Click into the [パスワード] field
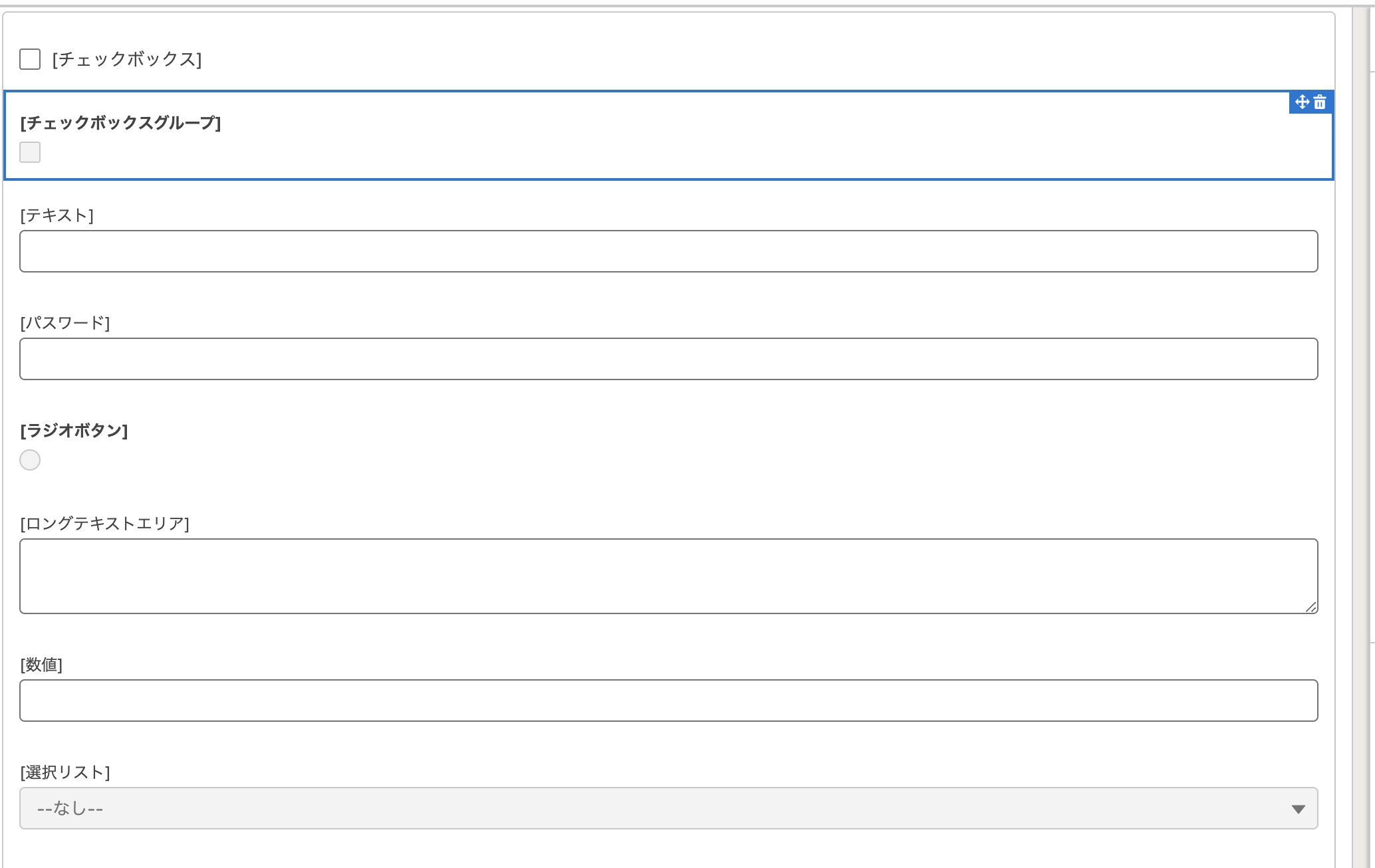This screenshot has width=1375, height=868. tap(668, 359)
